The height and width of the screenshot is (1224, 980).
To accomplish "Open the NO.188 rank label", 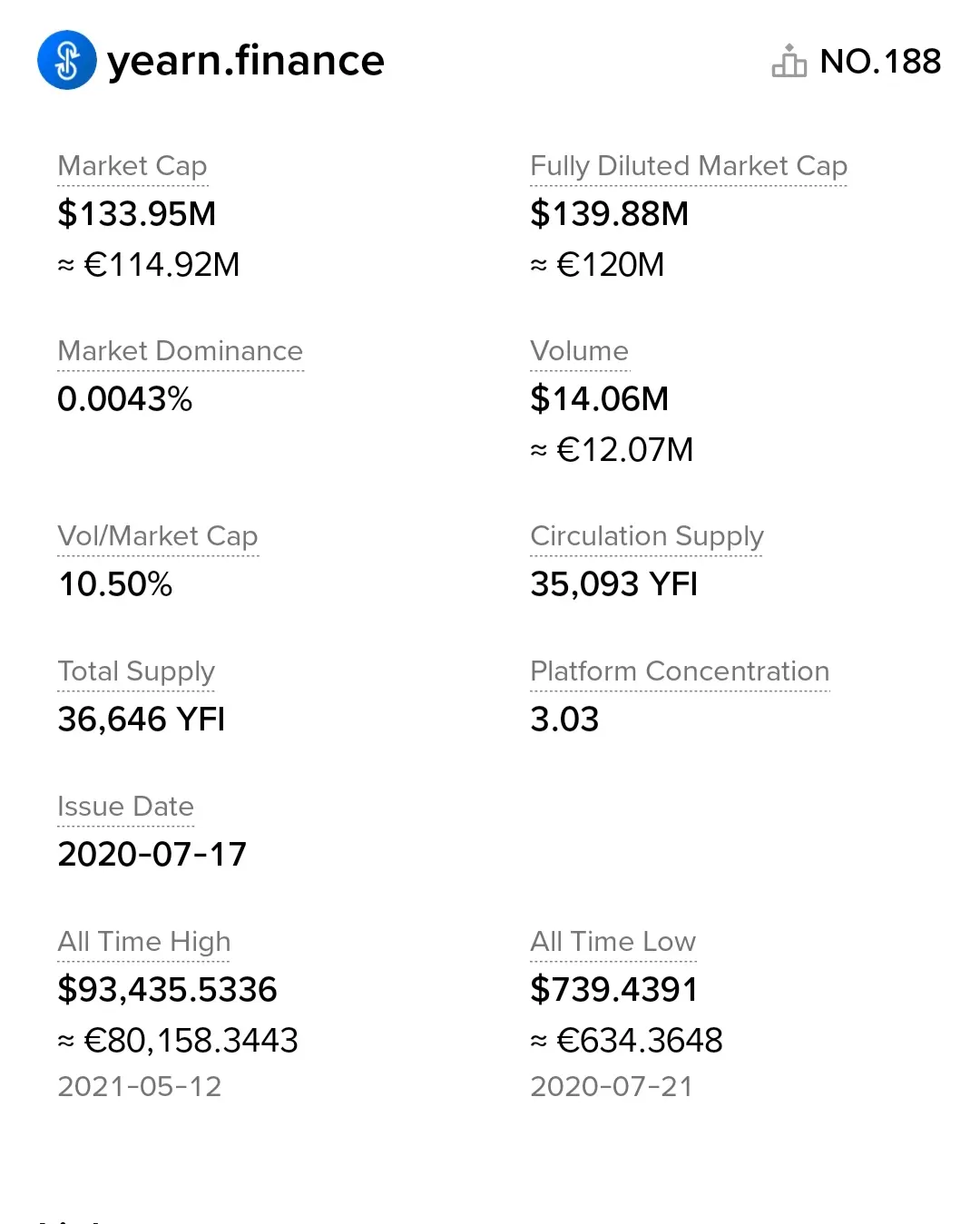I will (x=880, y=61).
